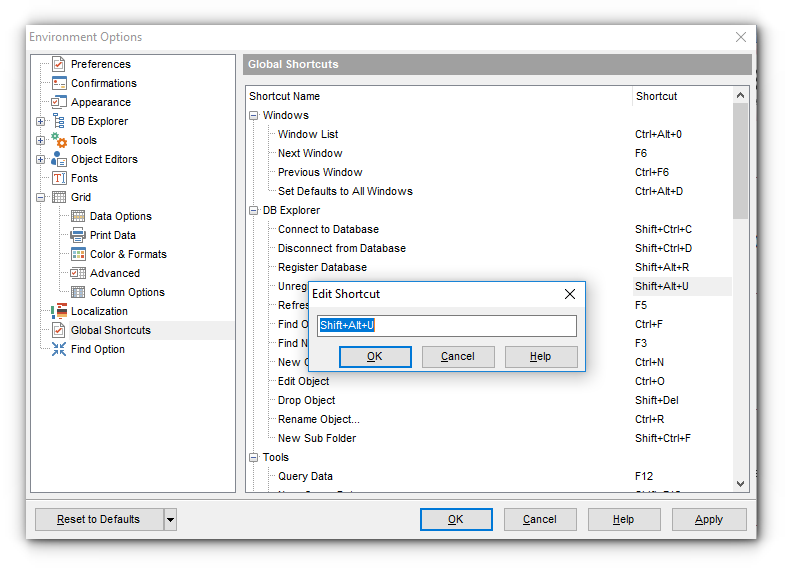
Task: Expand the DB Explorer tree node
Action: point(41,121)
